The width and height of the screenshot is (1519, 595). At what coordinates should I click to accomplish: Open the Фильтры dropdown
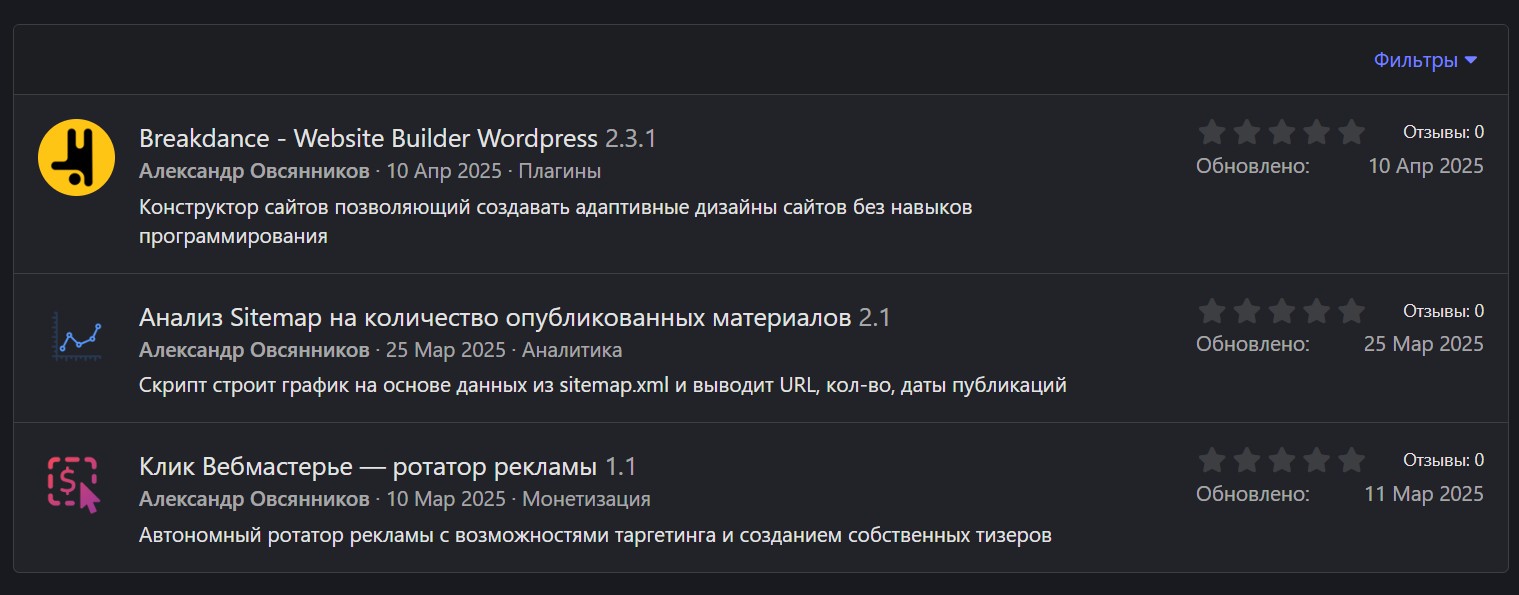(1425, 60)
